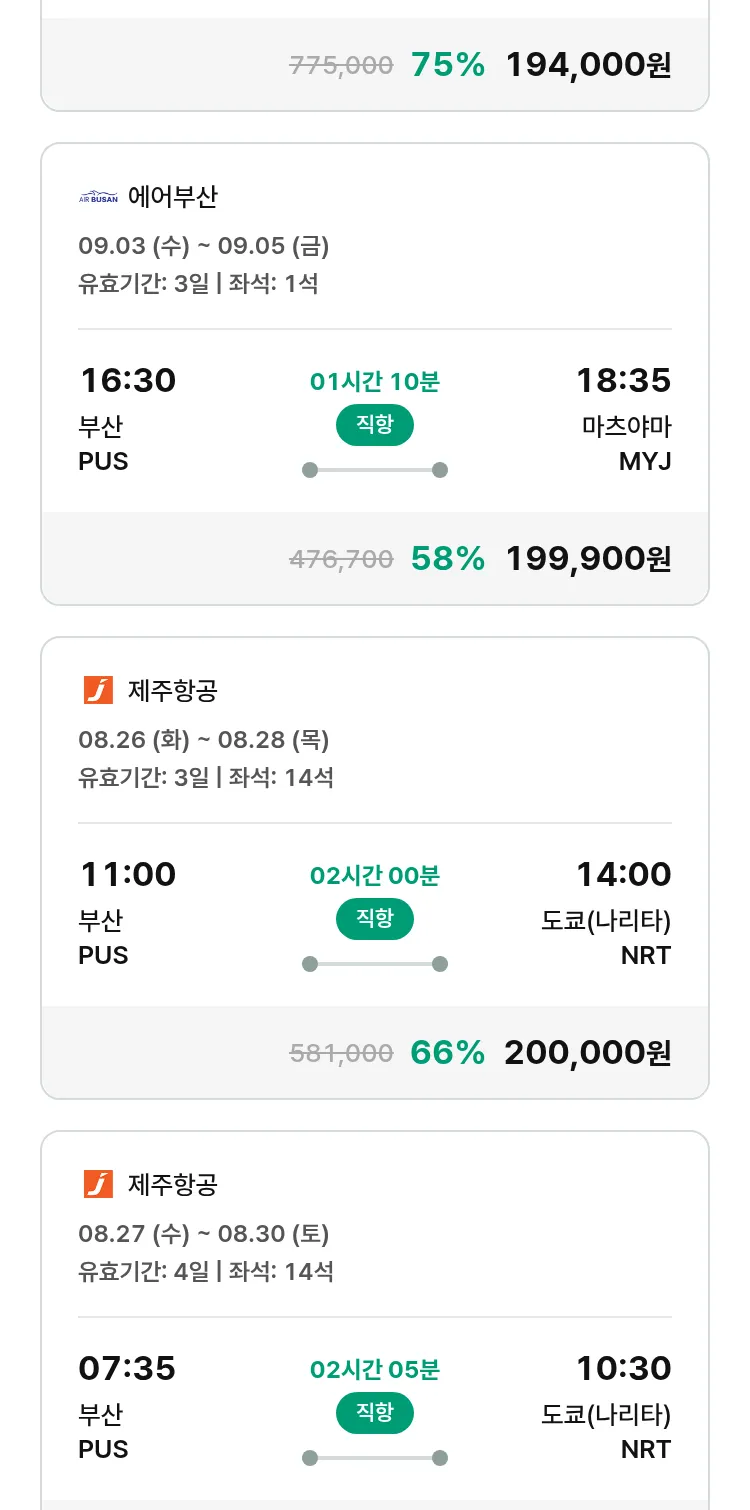Click the 직항 badge on 11:00 Narita flight
Screen dimensions: 750x1510
(x=374, y=919)
